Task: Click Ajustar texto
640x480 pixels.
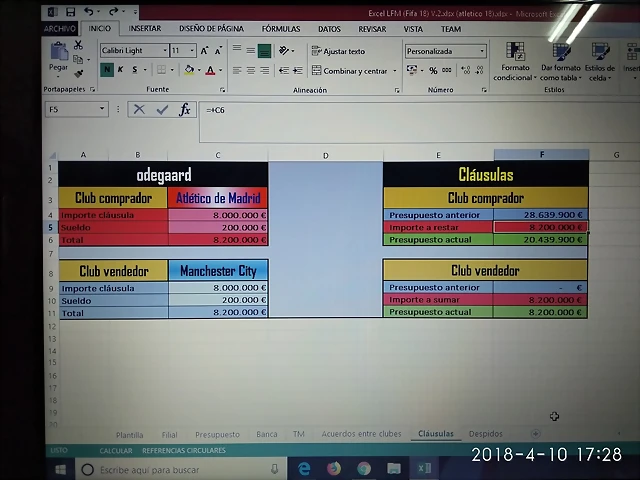Action: pos(338,51)
